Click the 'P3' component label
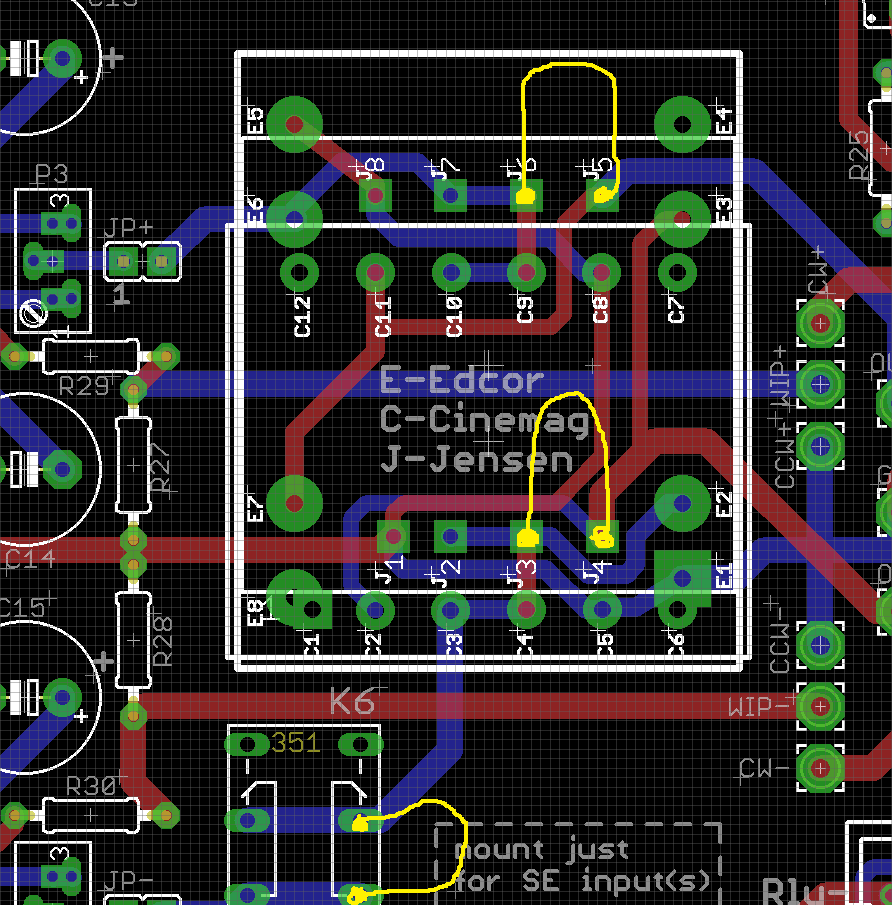This screenshot has height=905, width=892. pos(51,174)
